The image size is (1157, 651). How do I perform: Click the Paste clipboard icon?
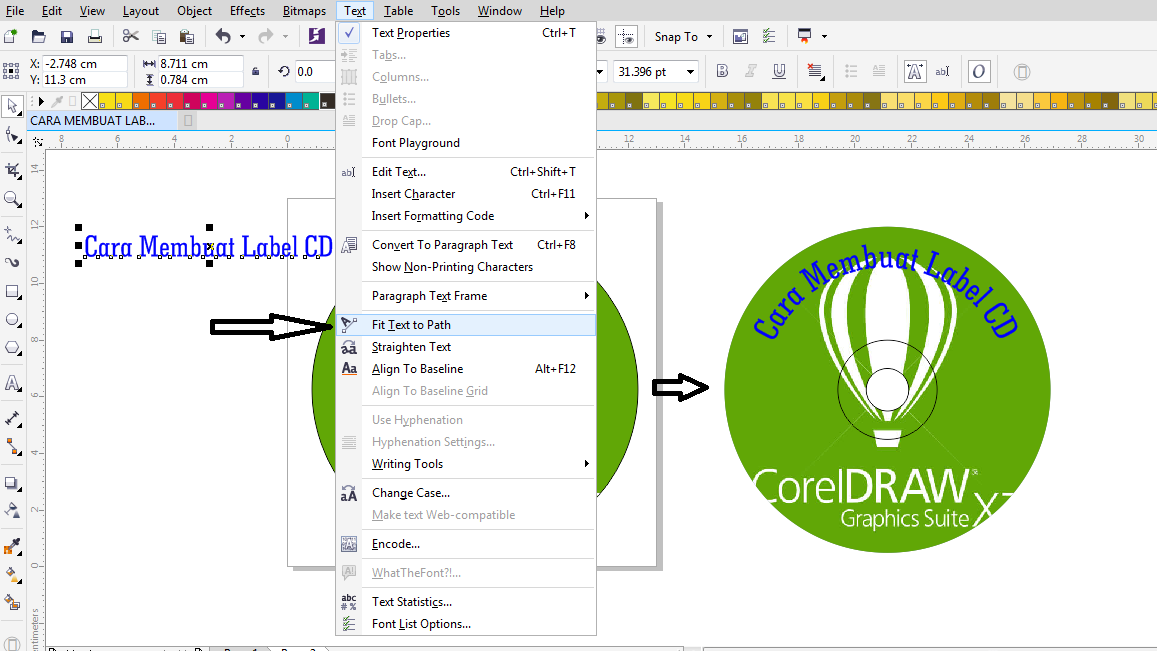point(187,36)
